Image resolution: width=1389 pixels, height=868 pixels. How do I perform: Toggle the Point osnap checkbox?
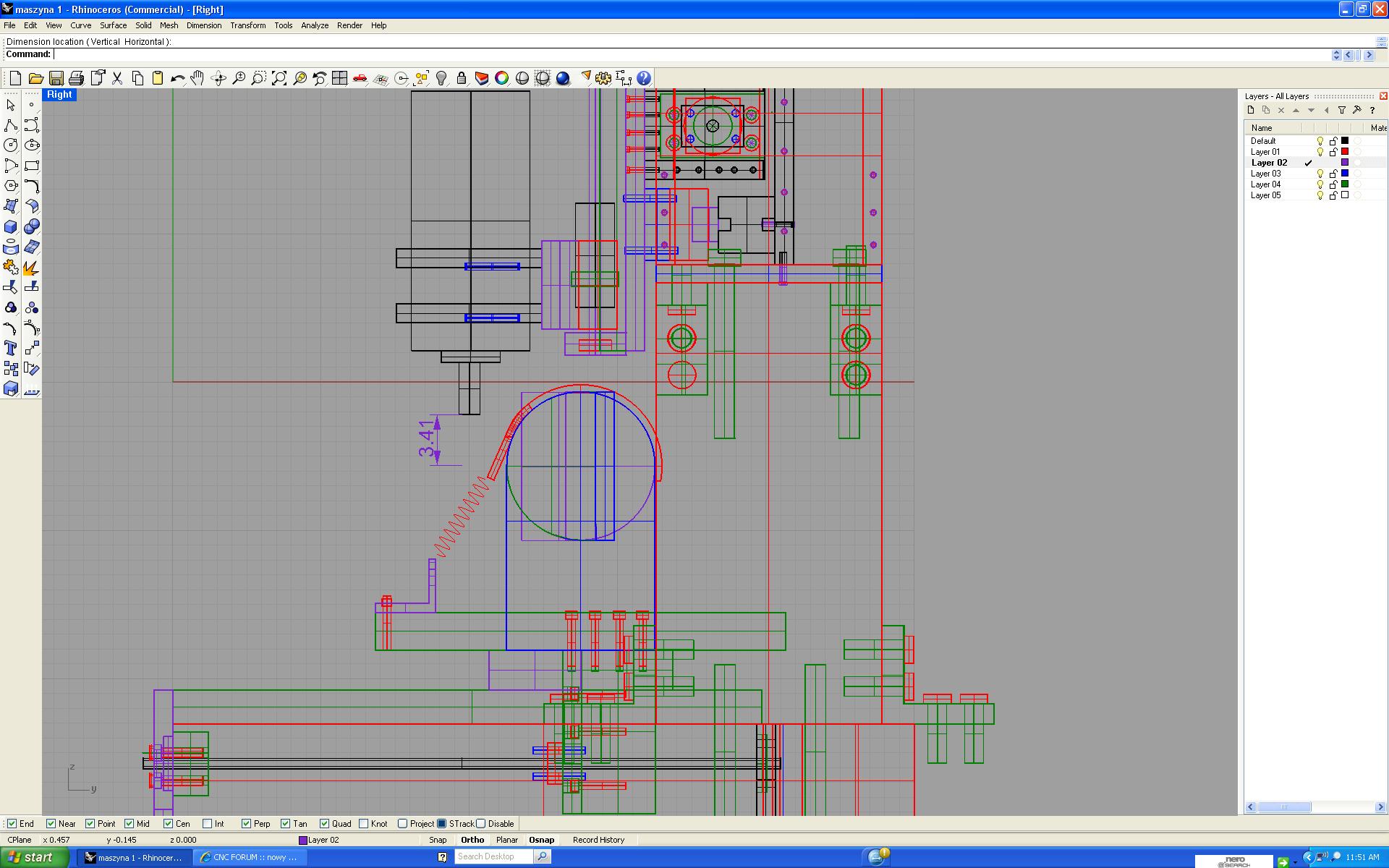[x=90, y=823]
